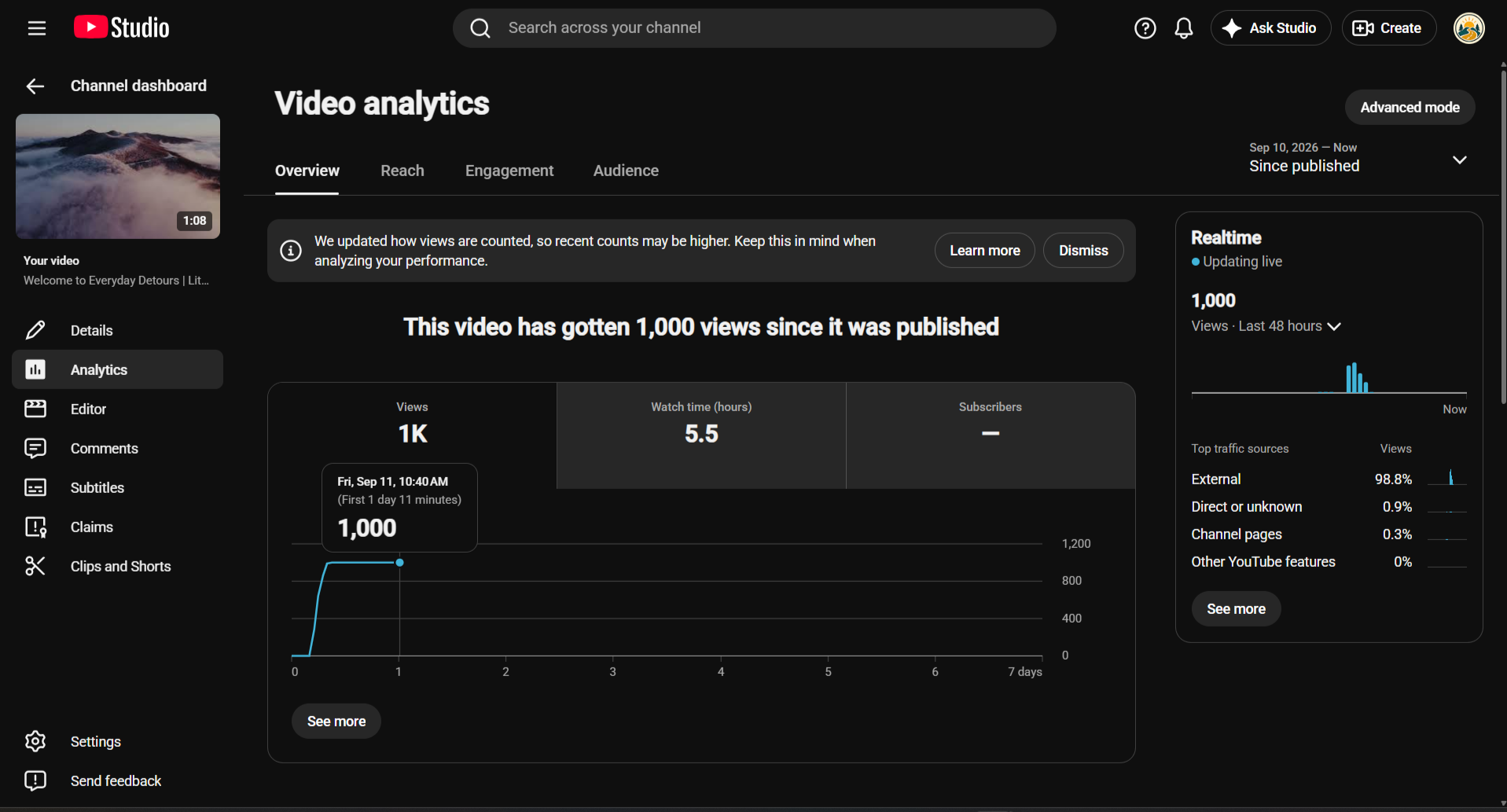
Task: Click the Ask Studio button
Action: 1270,28
